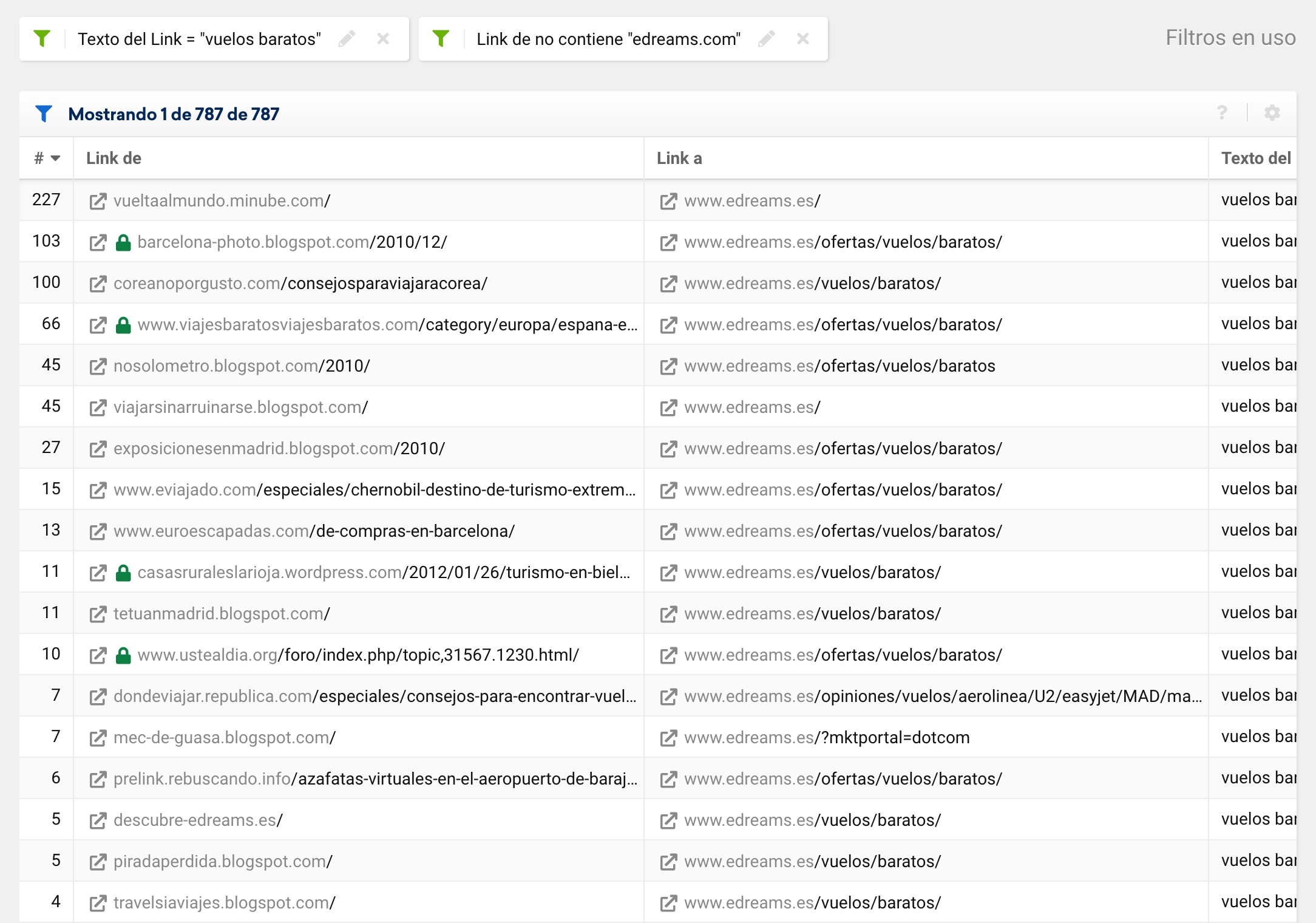The width and height of the screenshot is (1316, 923).
Task: Click green lock next to www.ustealdia.org
Action: 123,655
